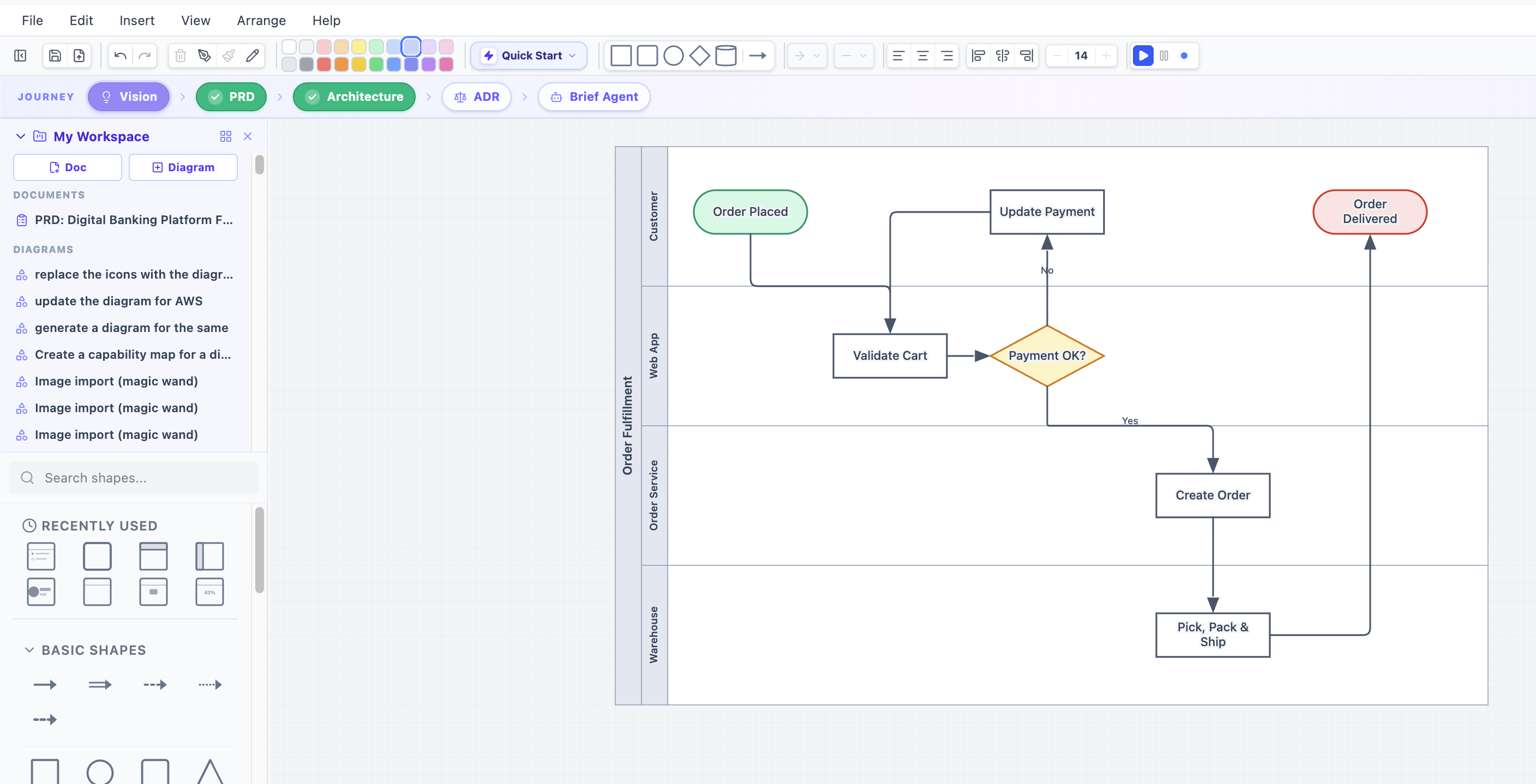Go to the PRD journey step
The height and width of the screenshot is (784, 1536).
[231, 97]
